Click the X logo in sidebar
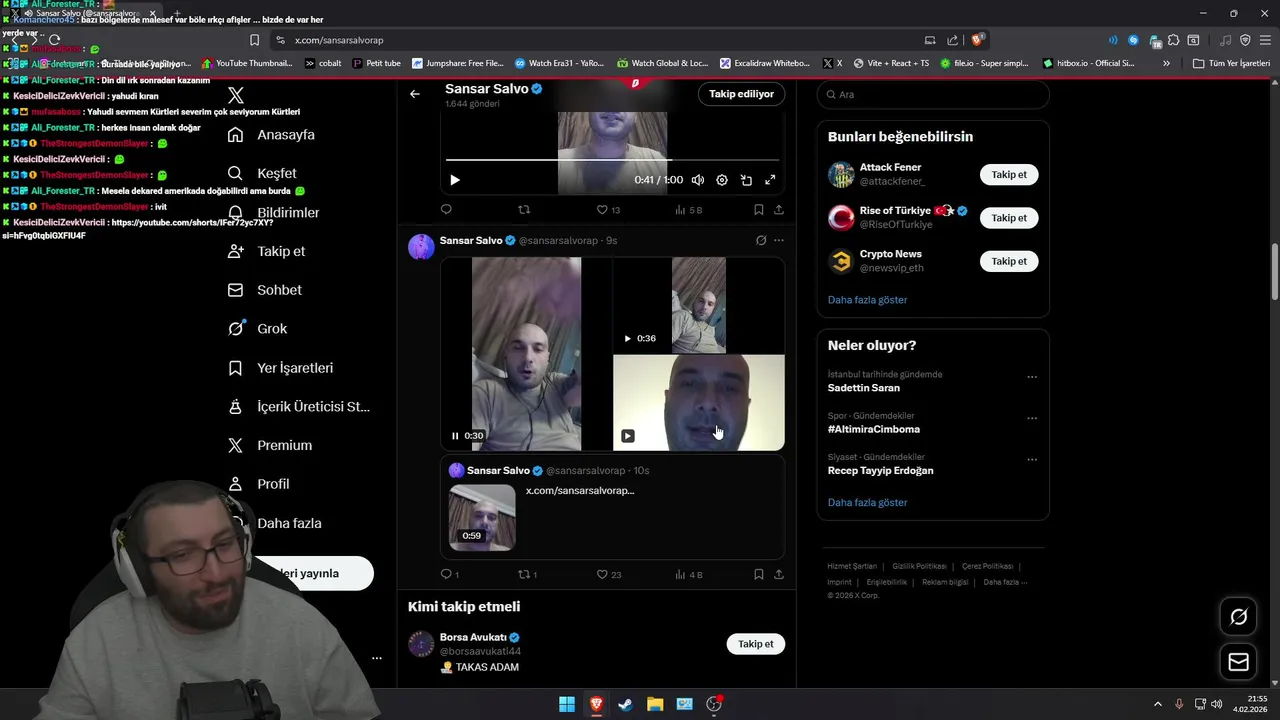1280x720 pixels. pos(236,95)
